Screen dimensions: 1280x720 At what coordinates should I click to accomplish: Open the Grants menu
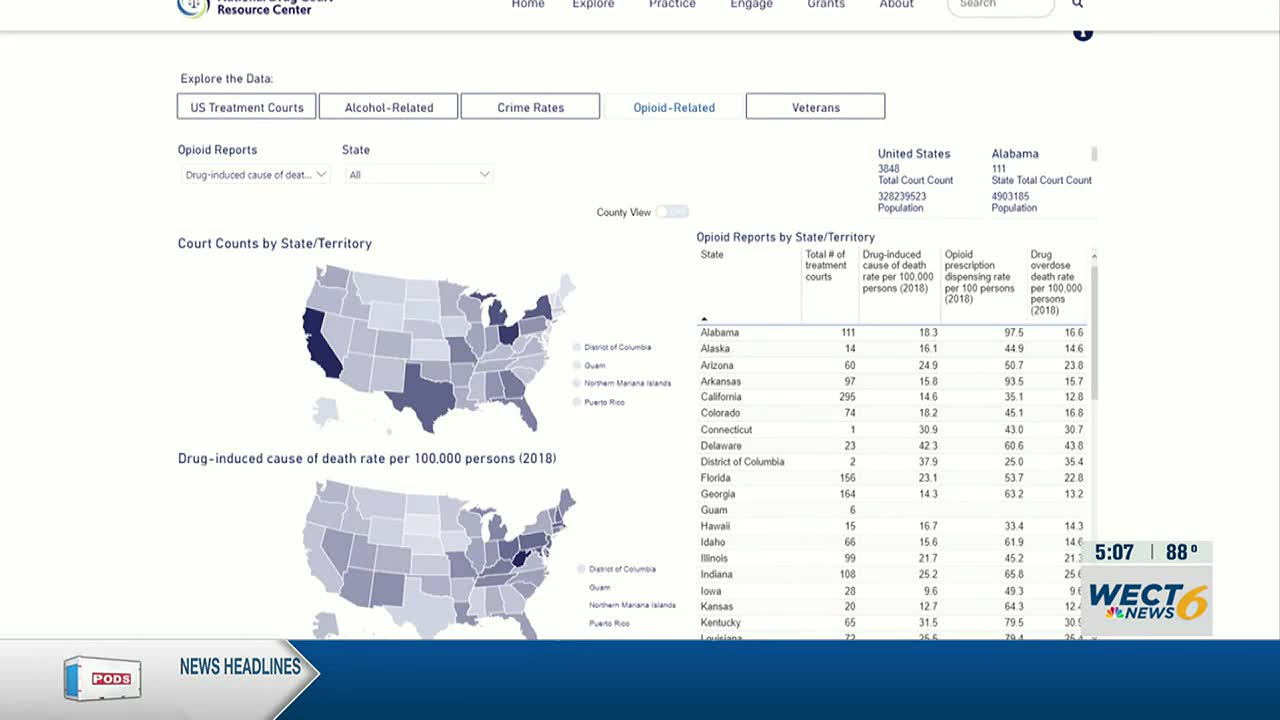(826, 5)
